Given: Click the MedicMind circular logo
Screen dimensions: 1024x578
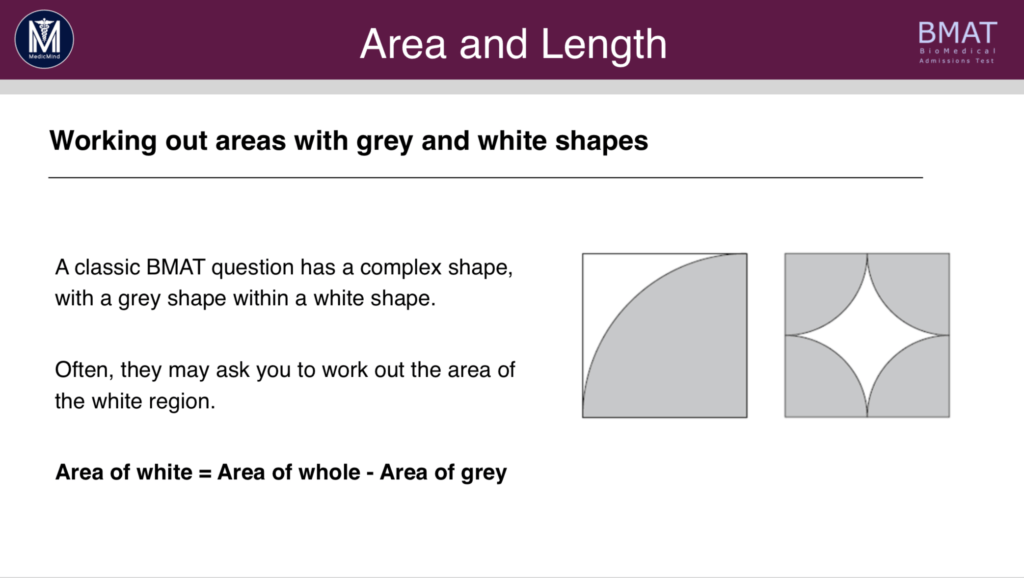Looking at the screenshot, I should [x=44, y=39].
